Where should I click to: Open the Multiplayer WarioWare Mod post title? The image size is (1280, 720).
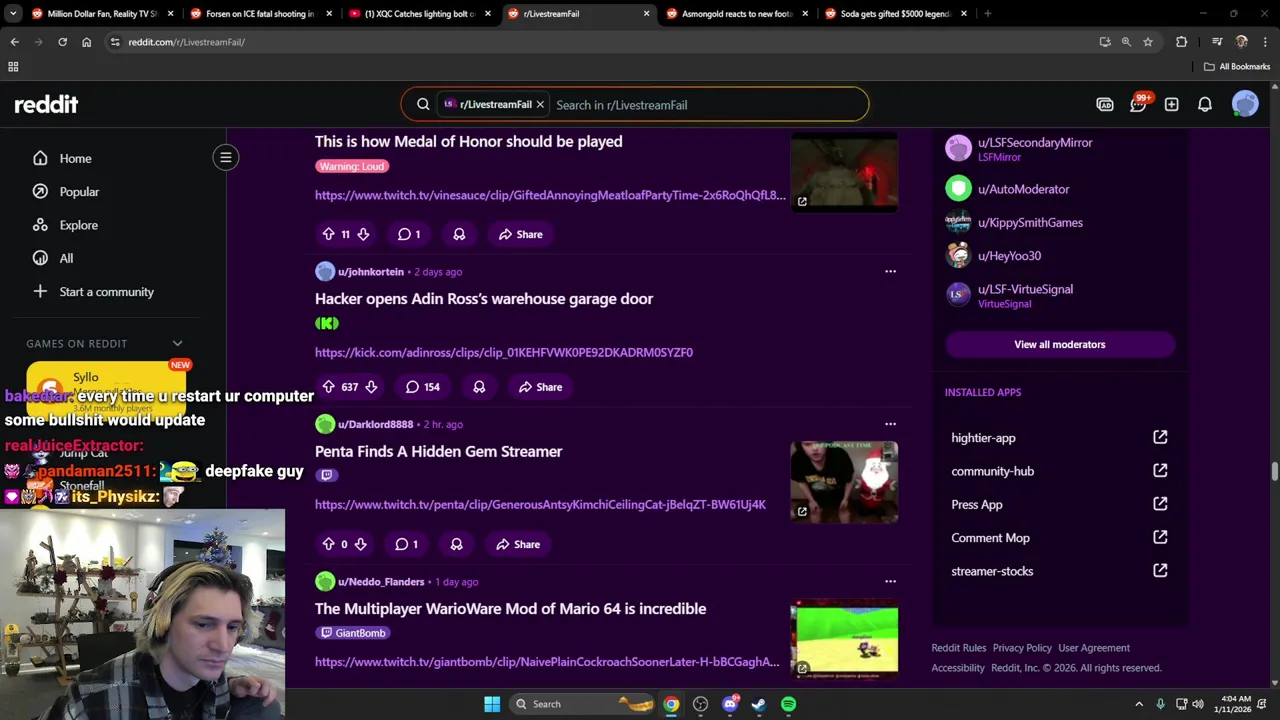(x=510, y=608)
